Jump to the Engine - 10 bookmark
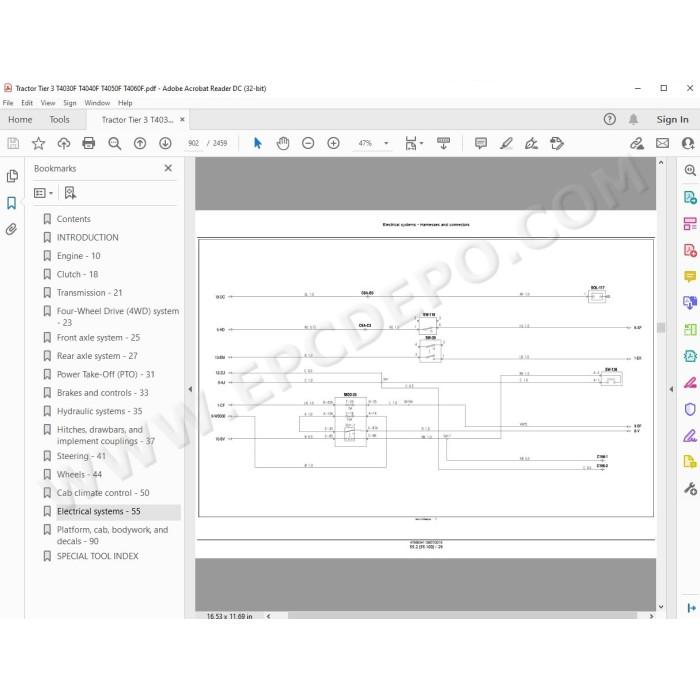 click(x=79, y=256)
